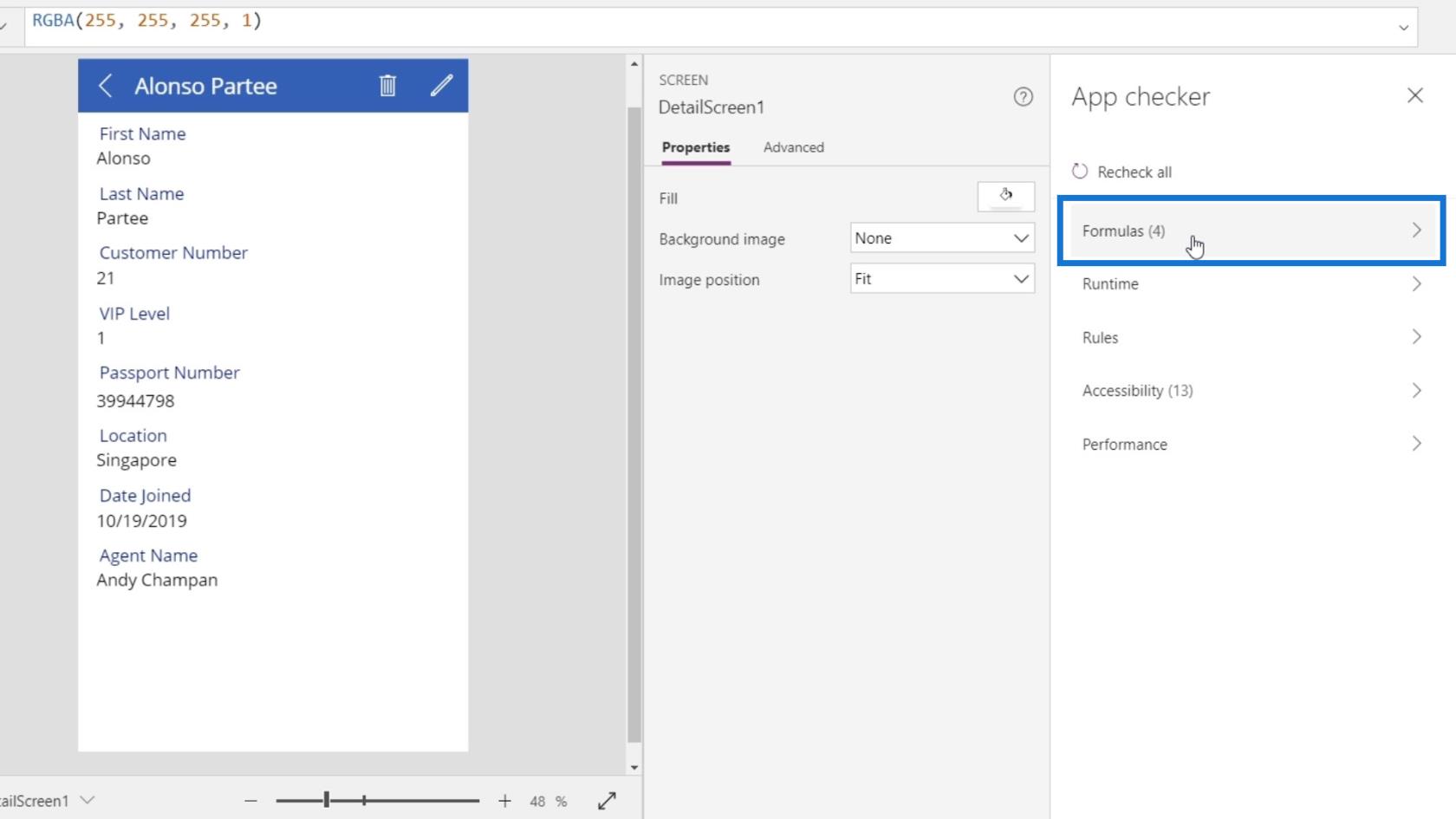Viewport: 1456px width, 819px height.
Task: Click the Recheck all label
Action: [1134, 172]
